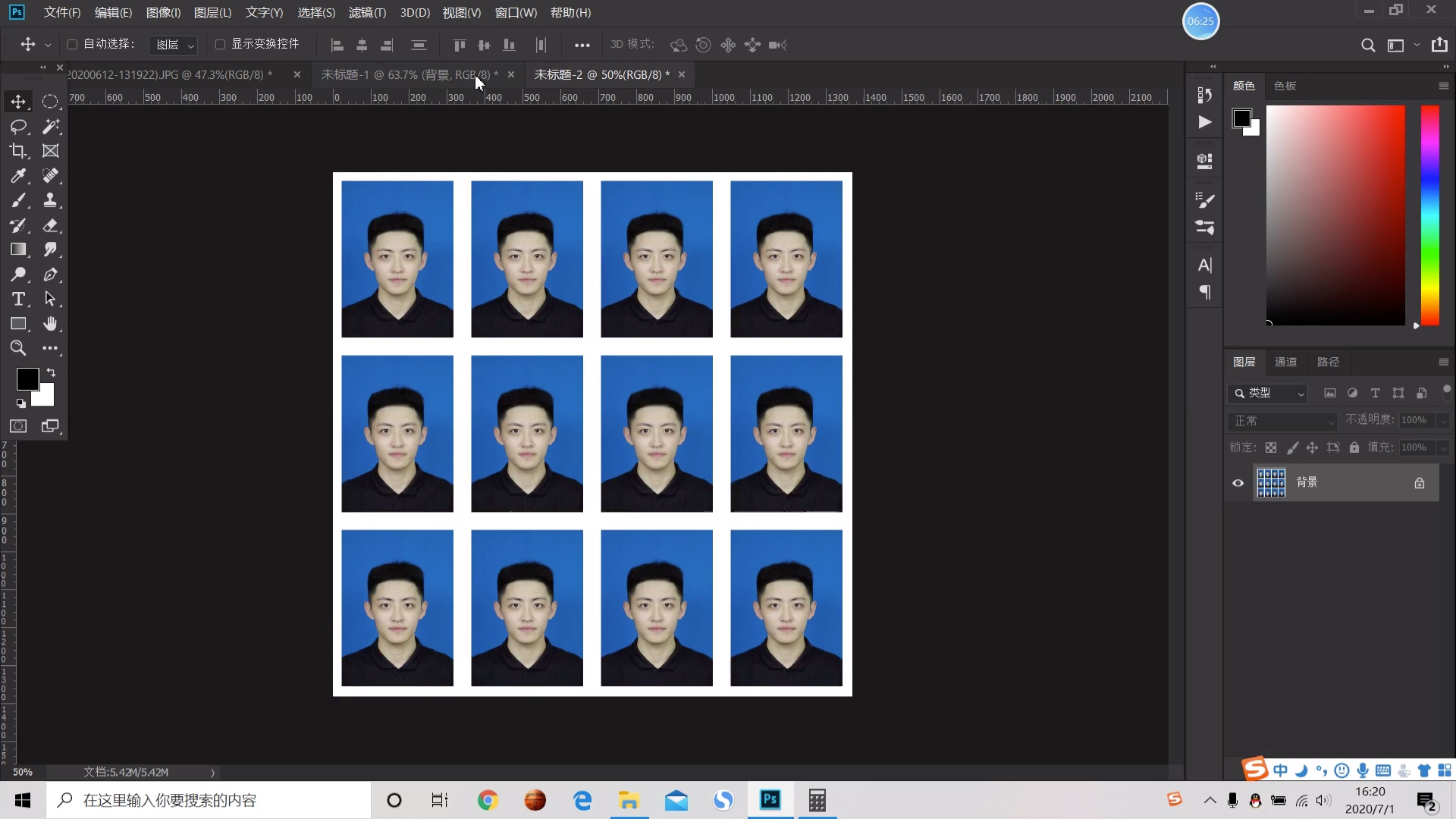Open the 图层 auto-select dropdown

(174, 45)
